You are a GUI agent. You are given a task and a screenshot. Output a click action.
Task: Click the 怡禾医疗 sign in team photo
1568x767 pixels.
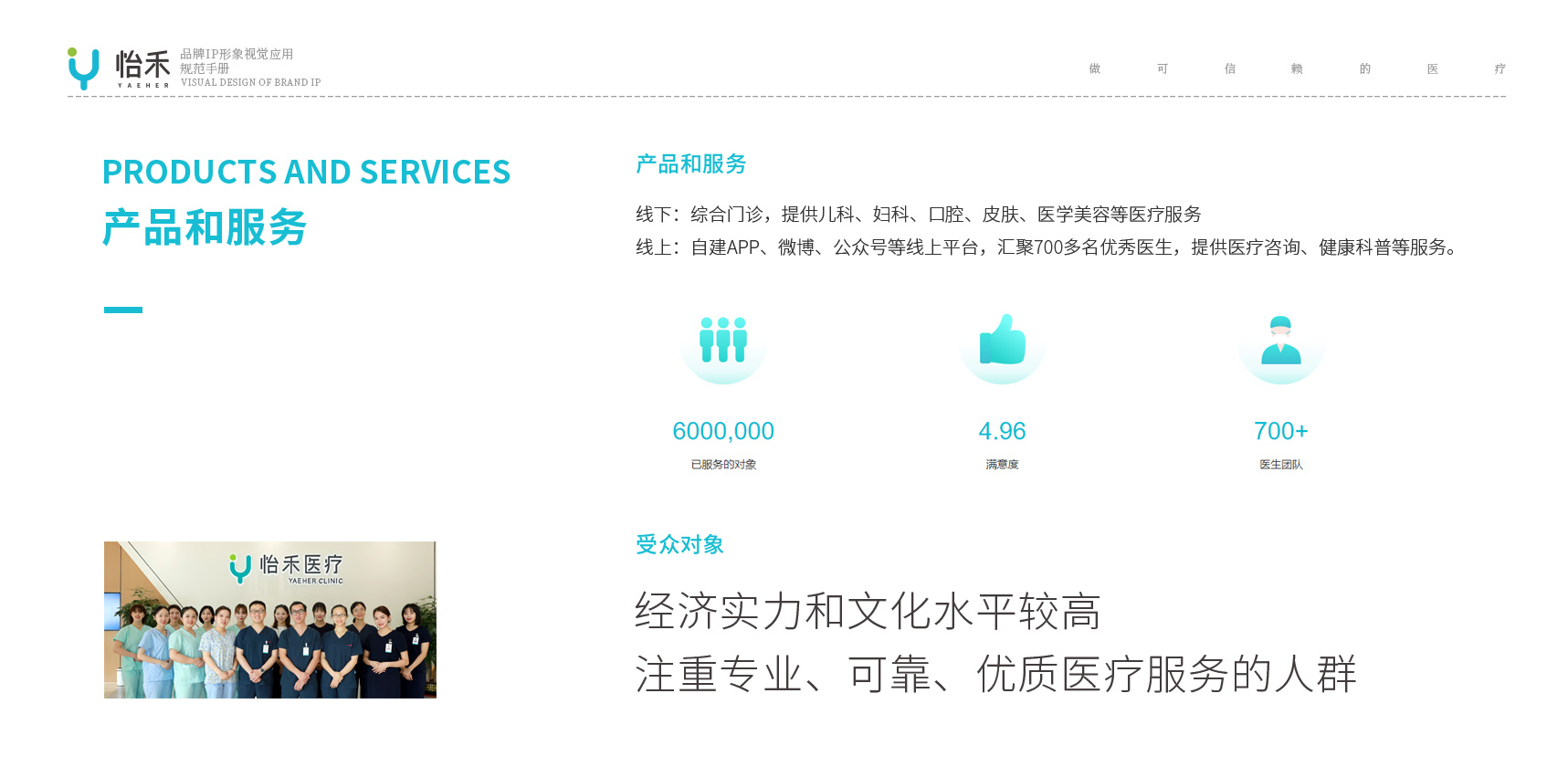coord(286,567)
